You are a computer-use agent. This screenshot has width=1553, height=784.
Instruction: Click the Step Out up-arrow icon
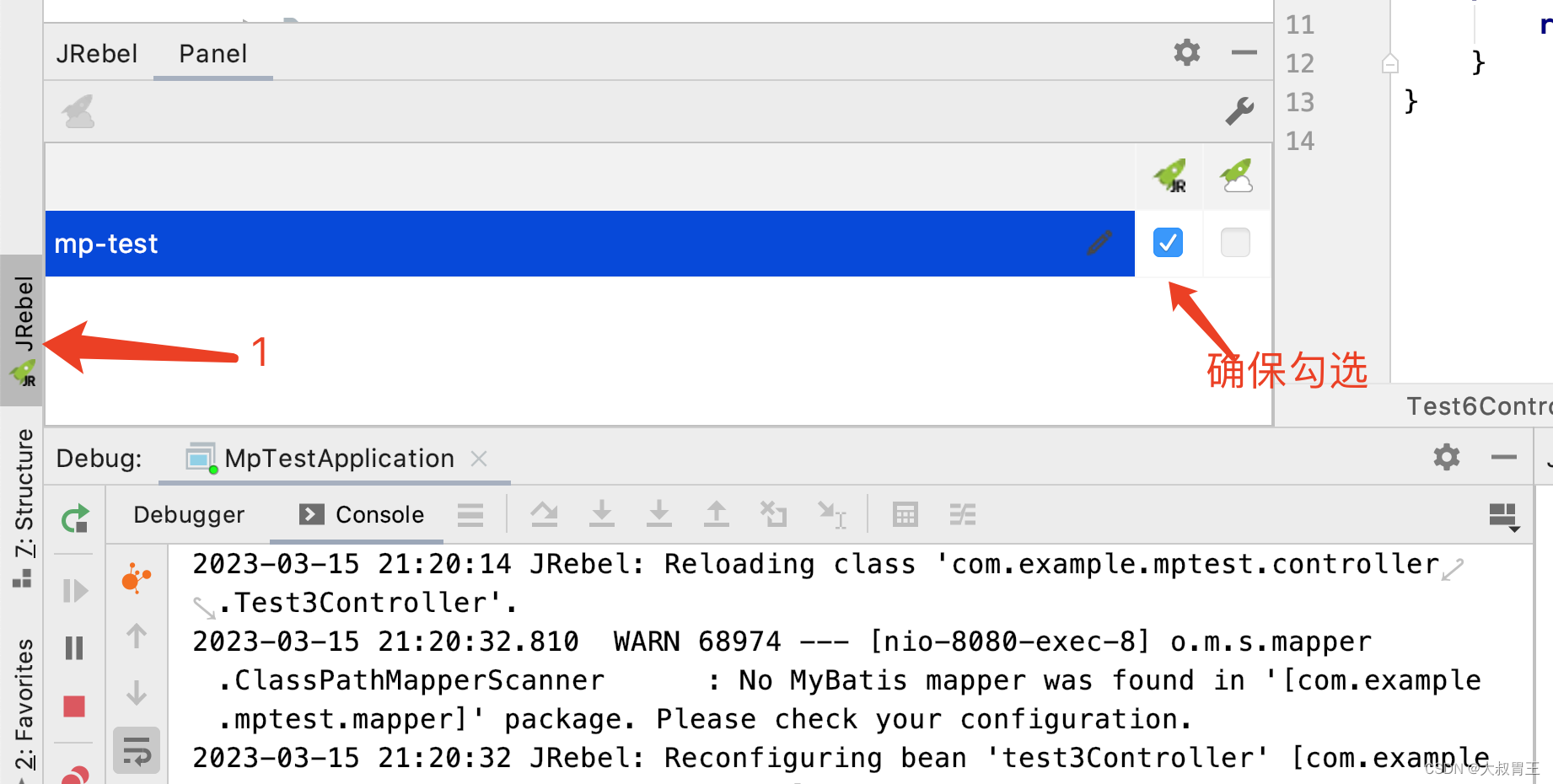click(716, 514)
